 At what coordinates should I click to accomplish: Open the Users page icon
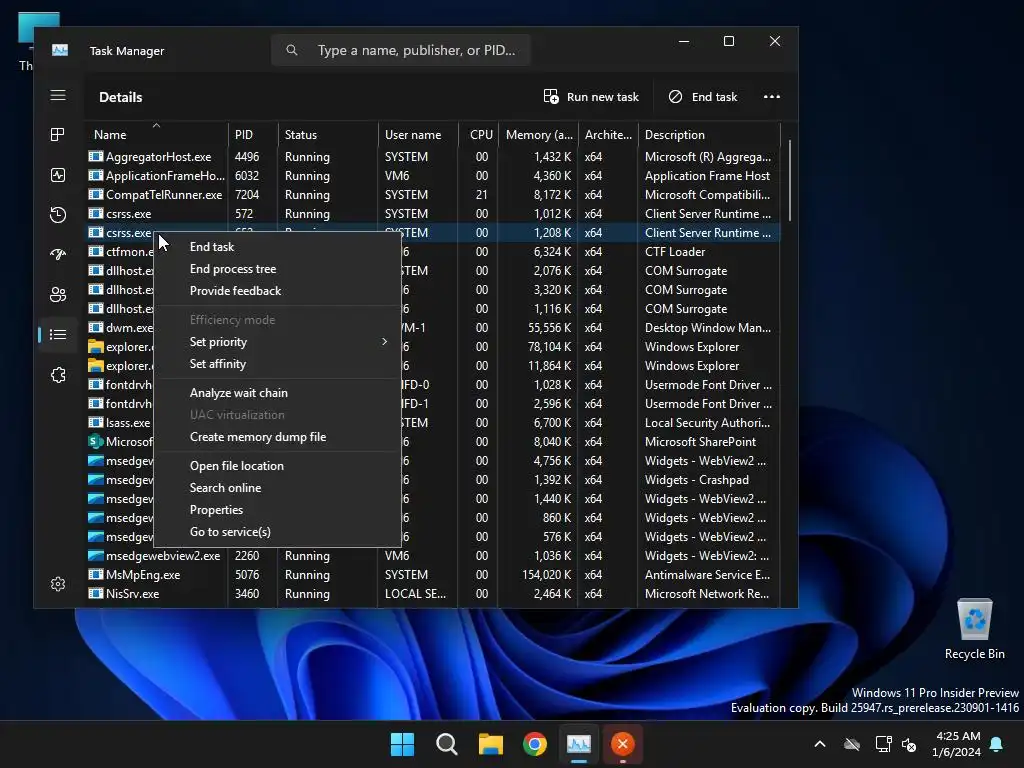click(58, 295)
